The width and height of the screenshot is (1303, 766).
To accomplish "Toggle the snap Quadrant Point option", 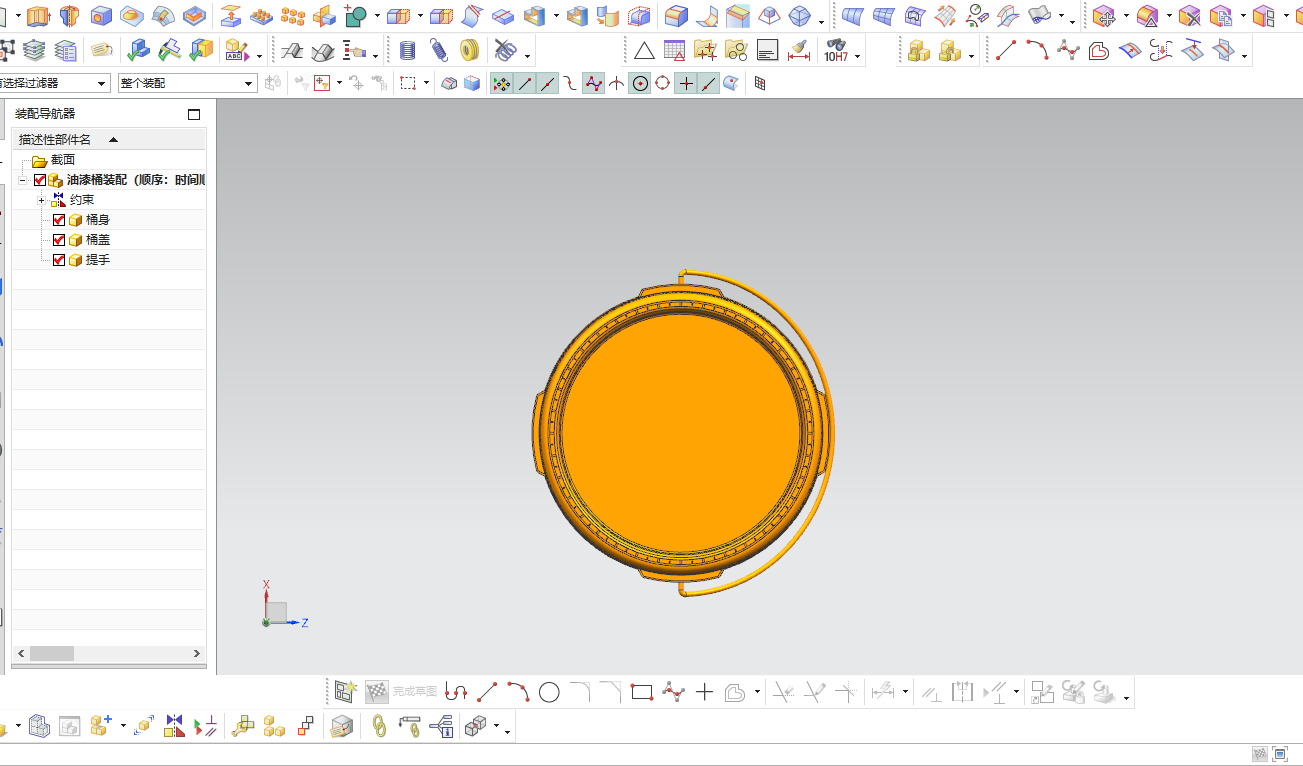I will click(x=662, y=84).
